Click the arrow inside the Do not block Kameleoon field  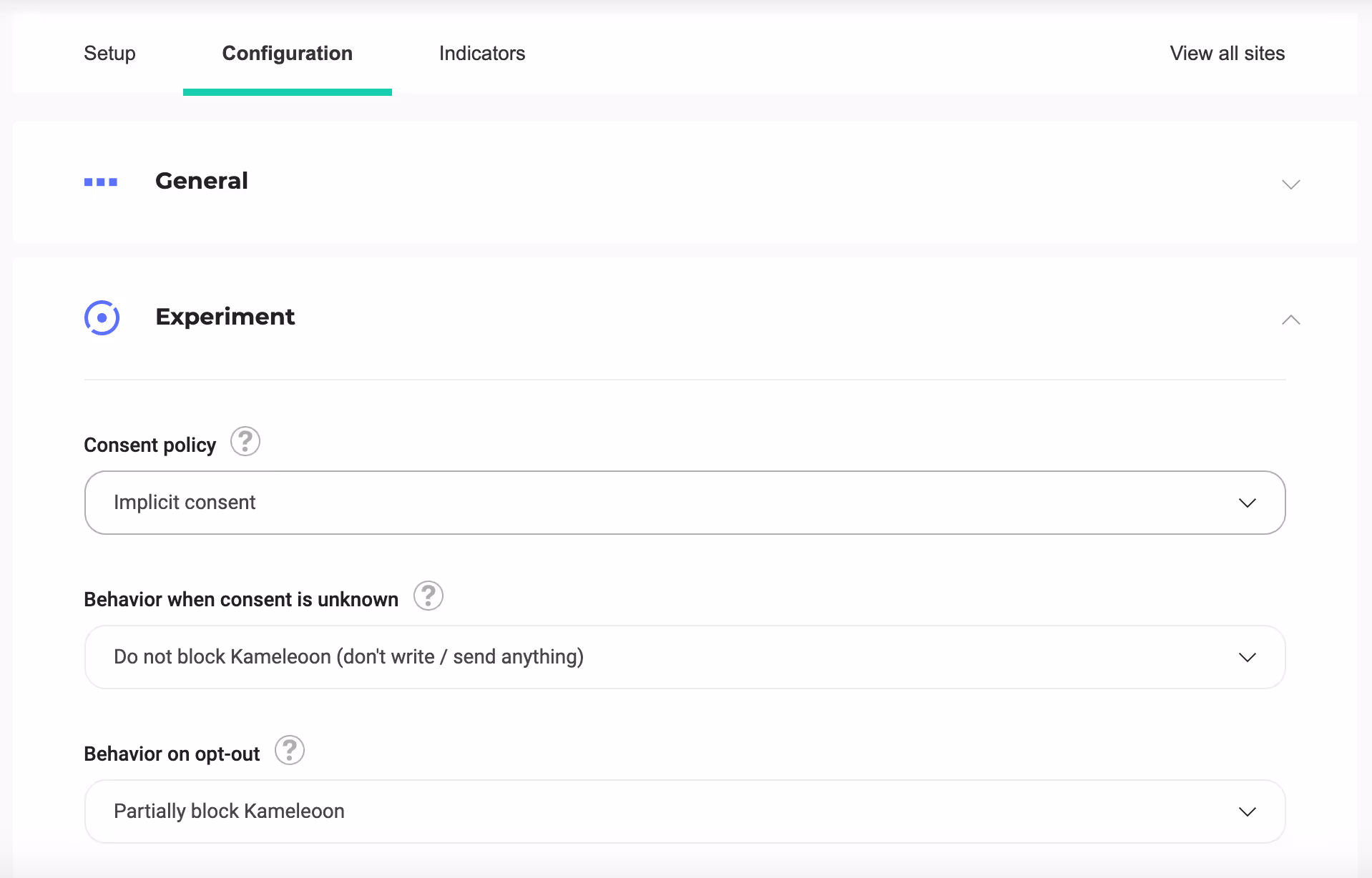(1248, 657)
